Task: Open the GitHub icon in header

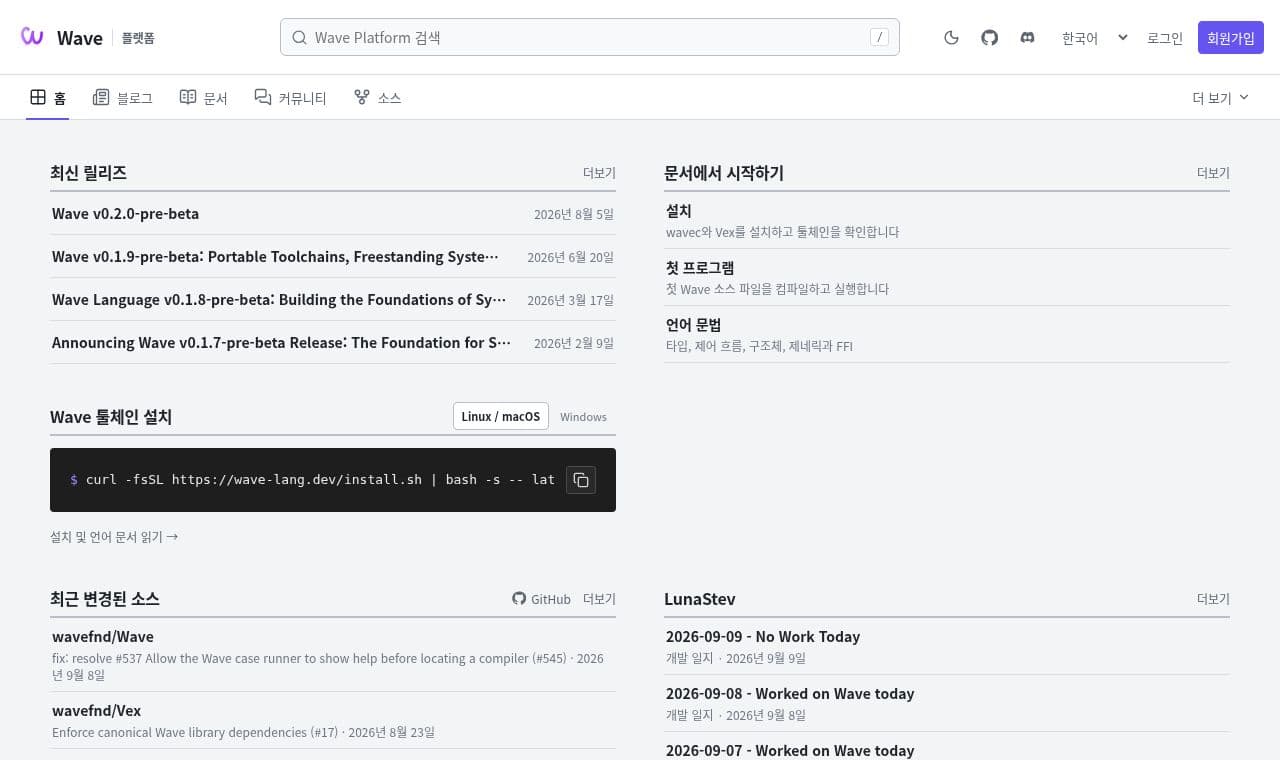Action: (x=989, y=38)
